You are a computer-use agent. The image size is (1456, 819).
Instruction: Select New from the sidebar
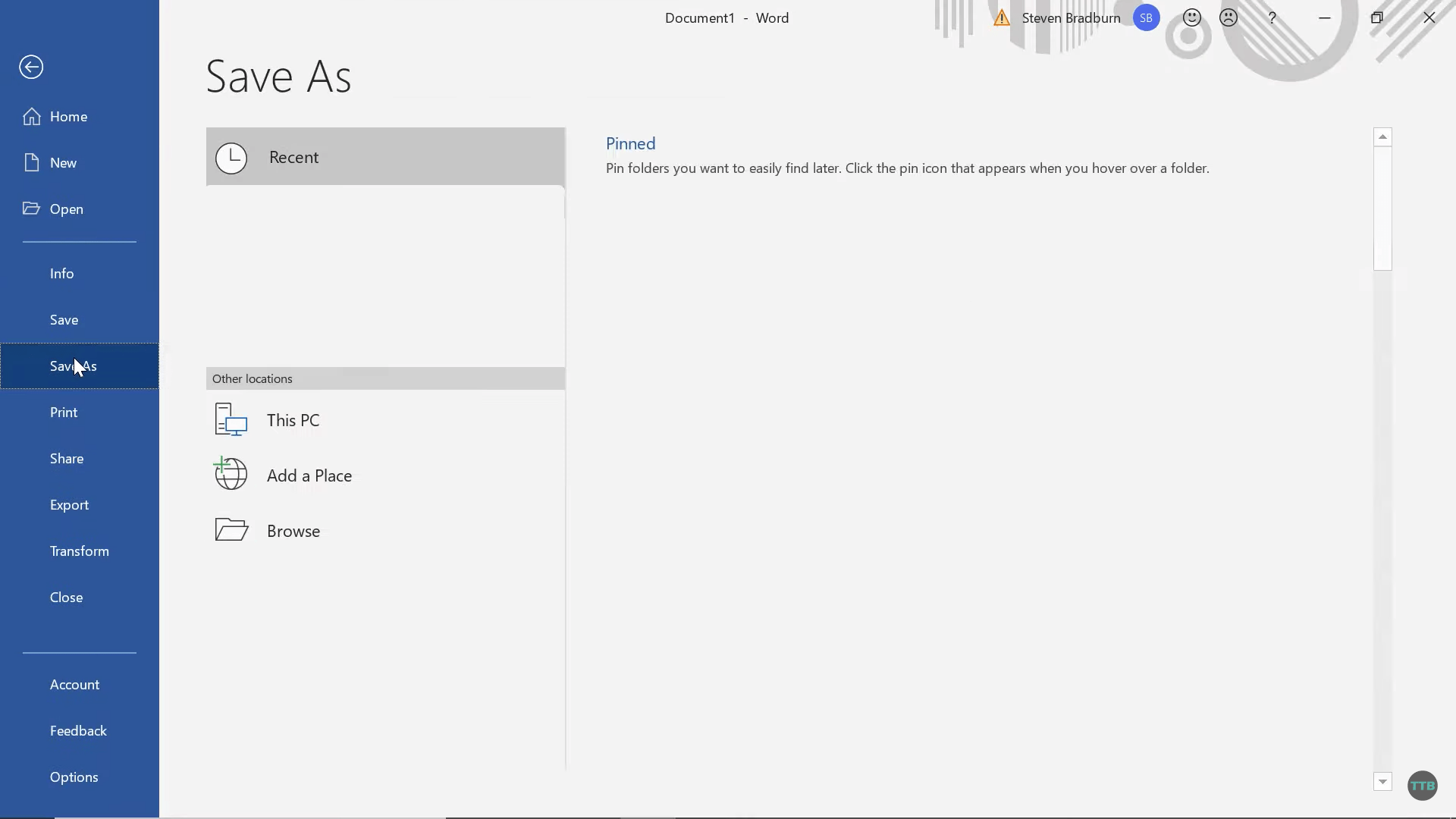tap(80, 163)
